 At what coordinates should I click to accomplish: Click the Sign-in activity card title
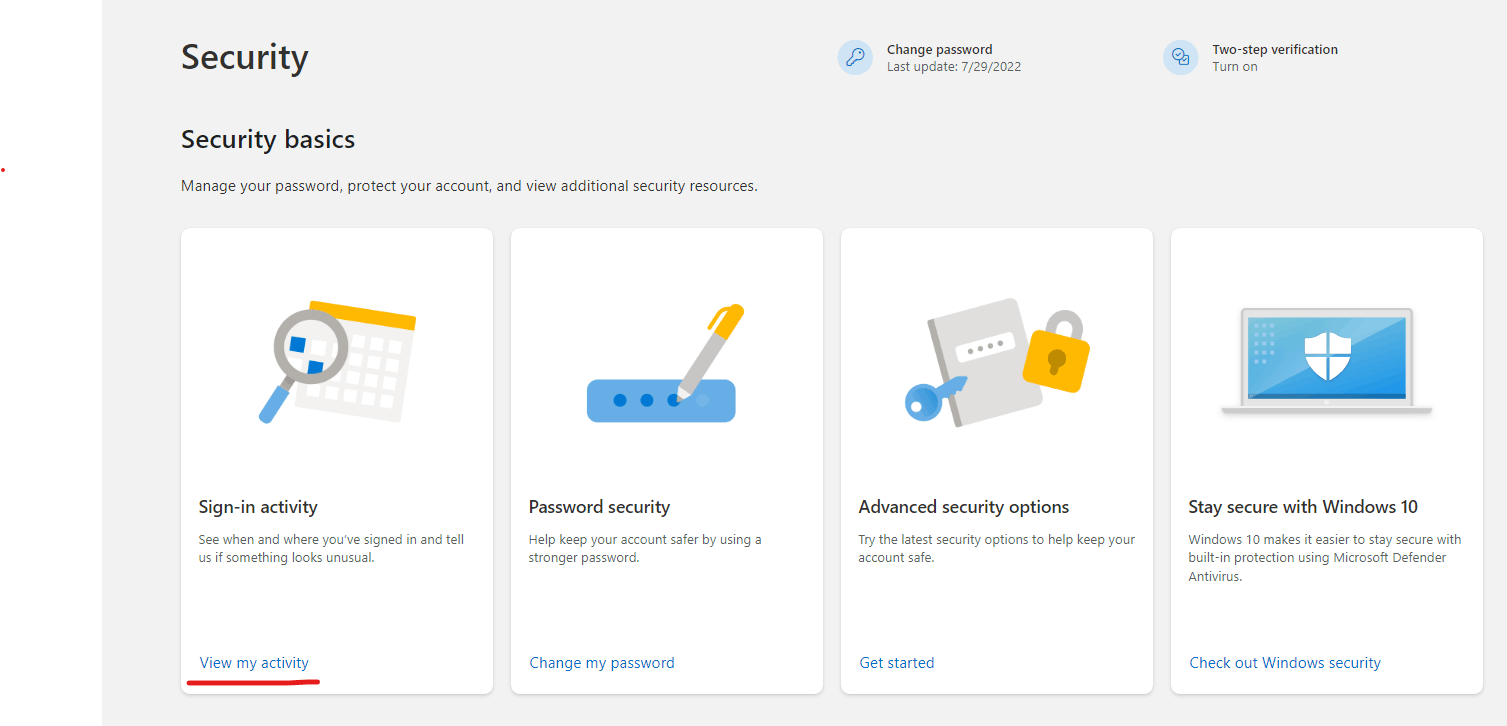[x=258, y=507]
